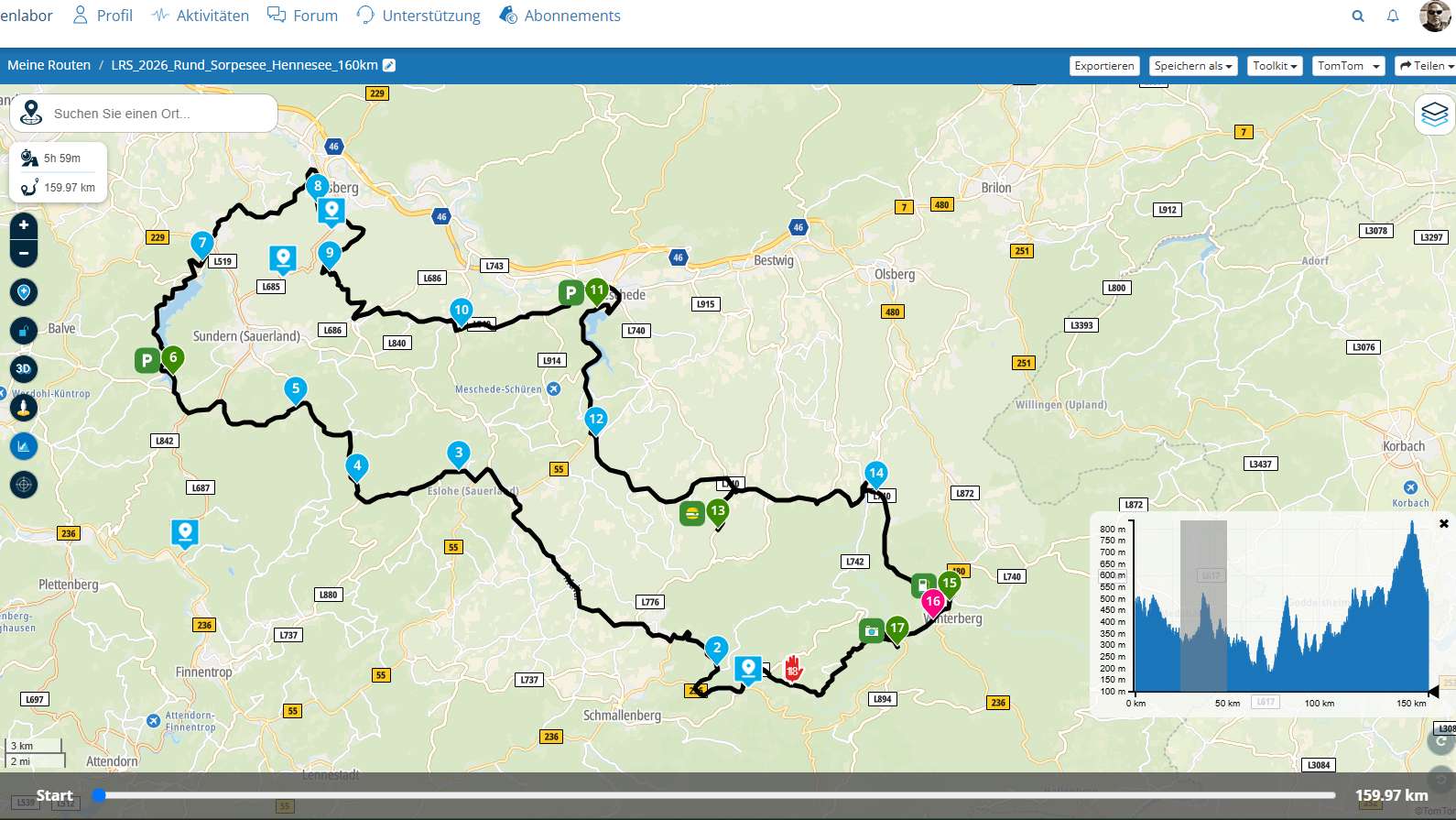Image resolution: width=1456 pixels, height=820 pixels.
Task: Click the 5h 59m travel time
Action: pyautogui.click(x=62, y=159)
